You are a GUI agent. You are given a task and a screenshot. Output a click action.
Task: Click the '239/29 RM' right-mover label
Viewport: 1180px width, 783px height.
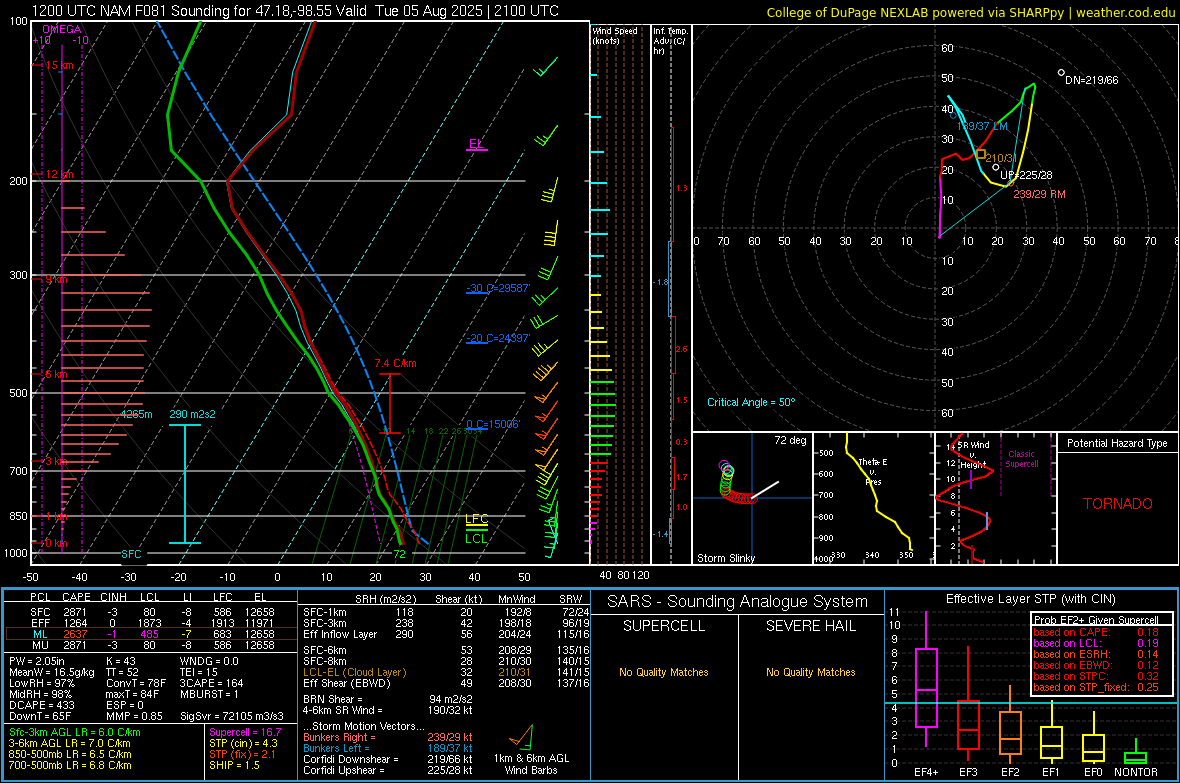click(x=1039, y=194)
